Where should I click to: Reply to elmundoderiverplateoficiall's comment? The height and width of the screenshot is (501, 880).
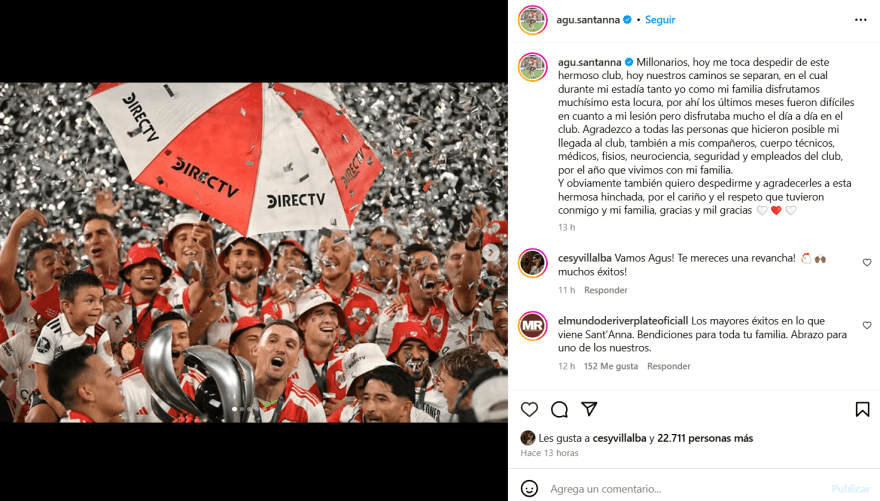coord(668,366)
